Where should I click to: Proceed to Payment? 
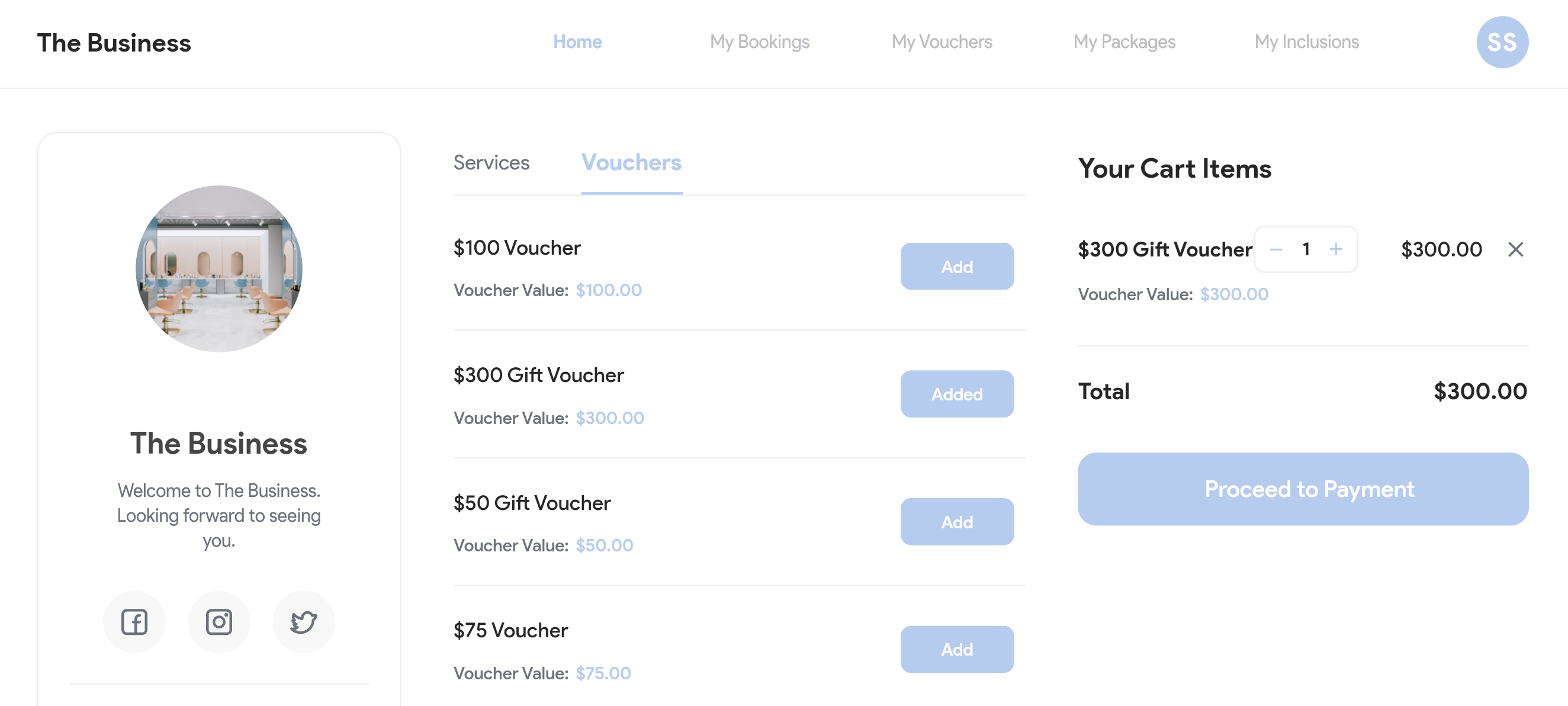coord(1303,489)
